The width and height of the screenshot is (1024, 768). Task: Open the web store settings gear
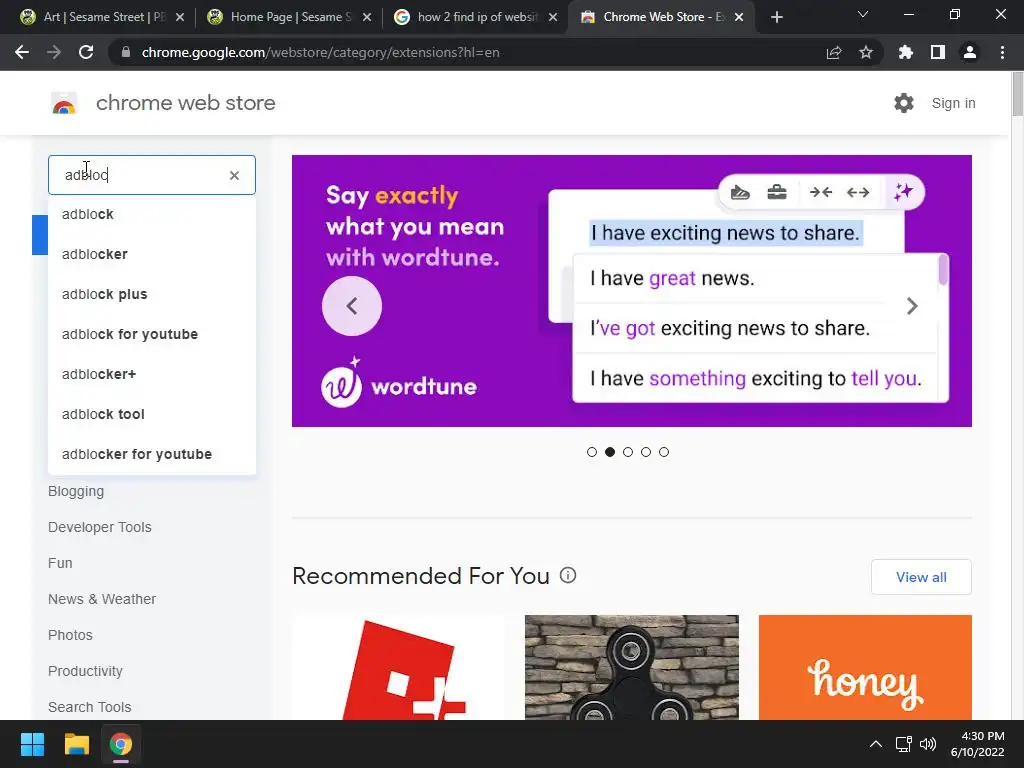pyautogui.click(x=904, y=103)
